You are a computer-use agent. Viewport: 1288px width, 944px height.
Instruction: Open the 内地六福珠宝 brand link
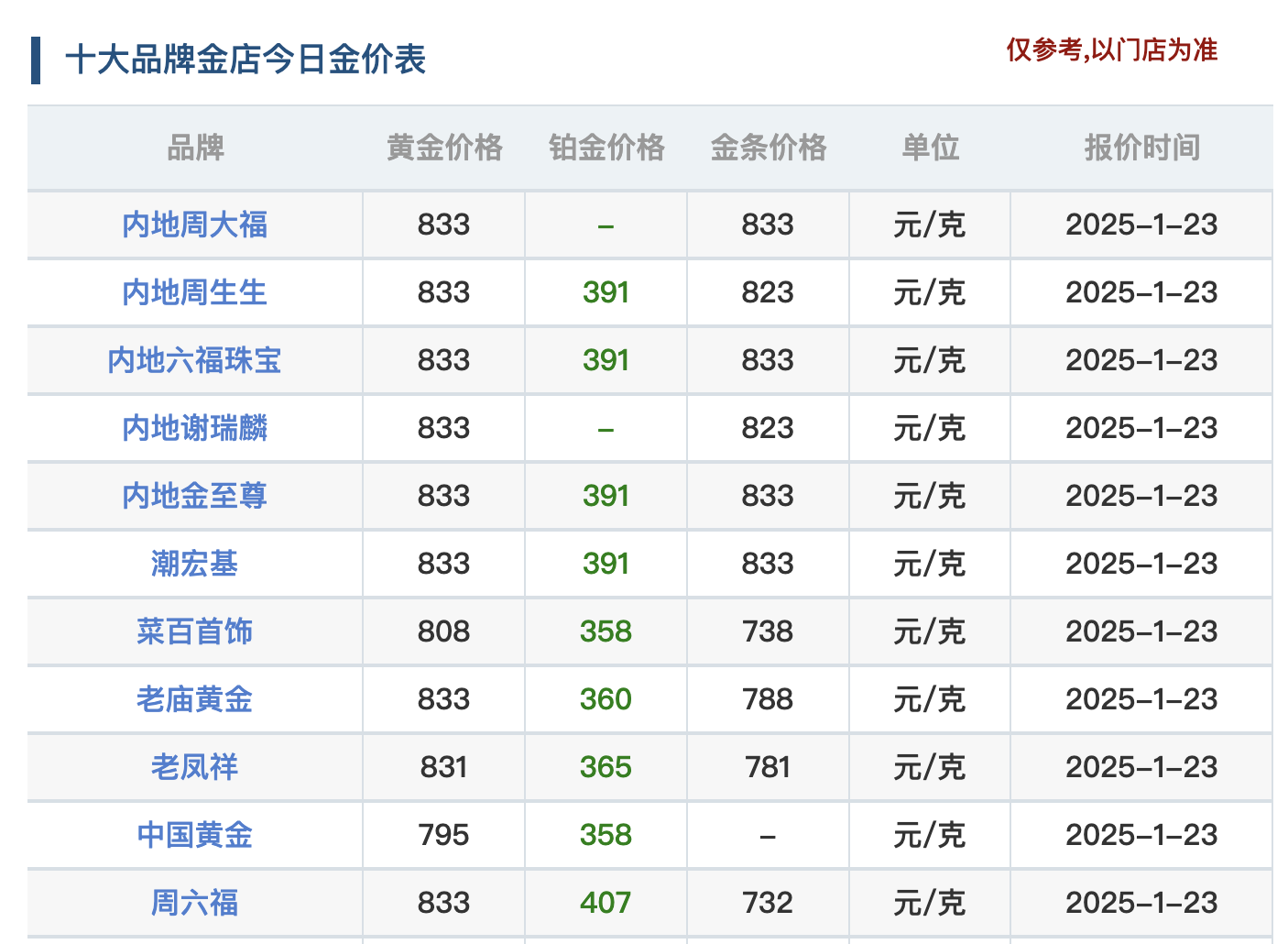(x=194, y=360)
